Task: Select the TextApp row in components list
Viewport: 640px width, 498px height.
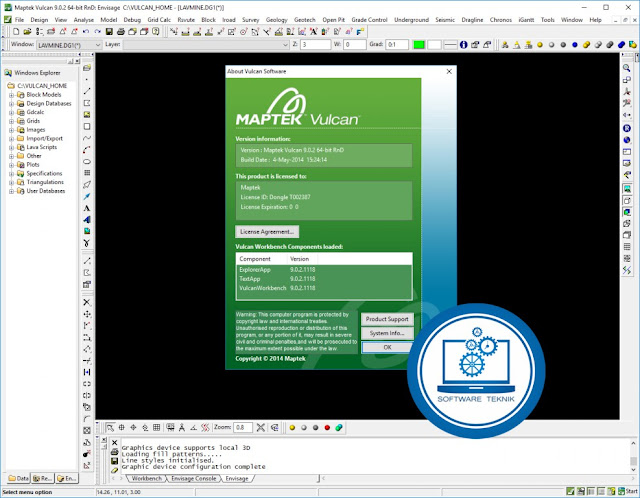Action: [x=324, y=279]
